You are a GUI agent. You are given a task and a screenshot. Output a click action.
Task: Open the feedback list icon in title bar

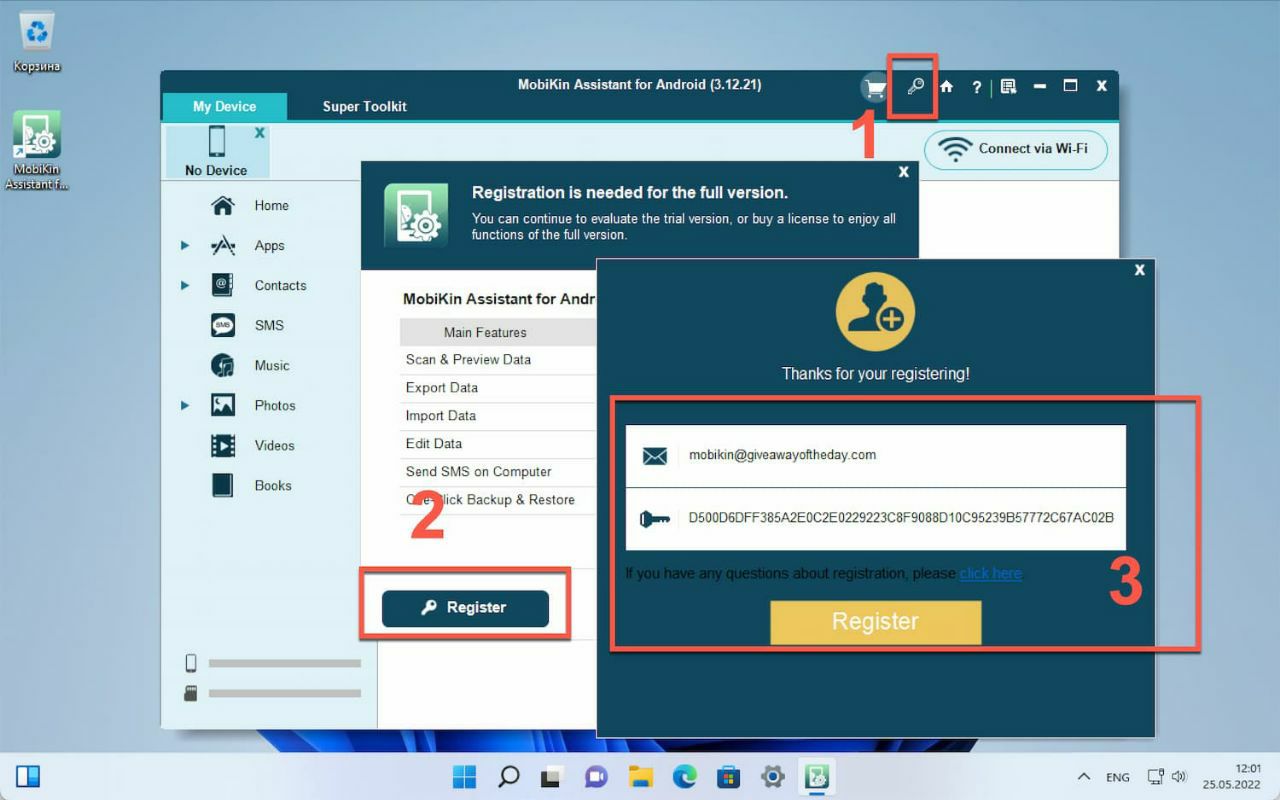[x=1008, y=86]
